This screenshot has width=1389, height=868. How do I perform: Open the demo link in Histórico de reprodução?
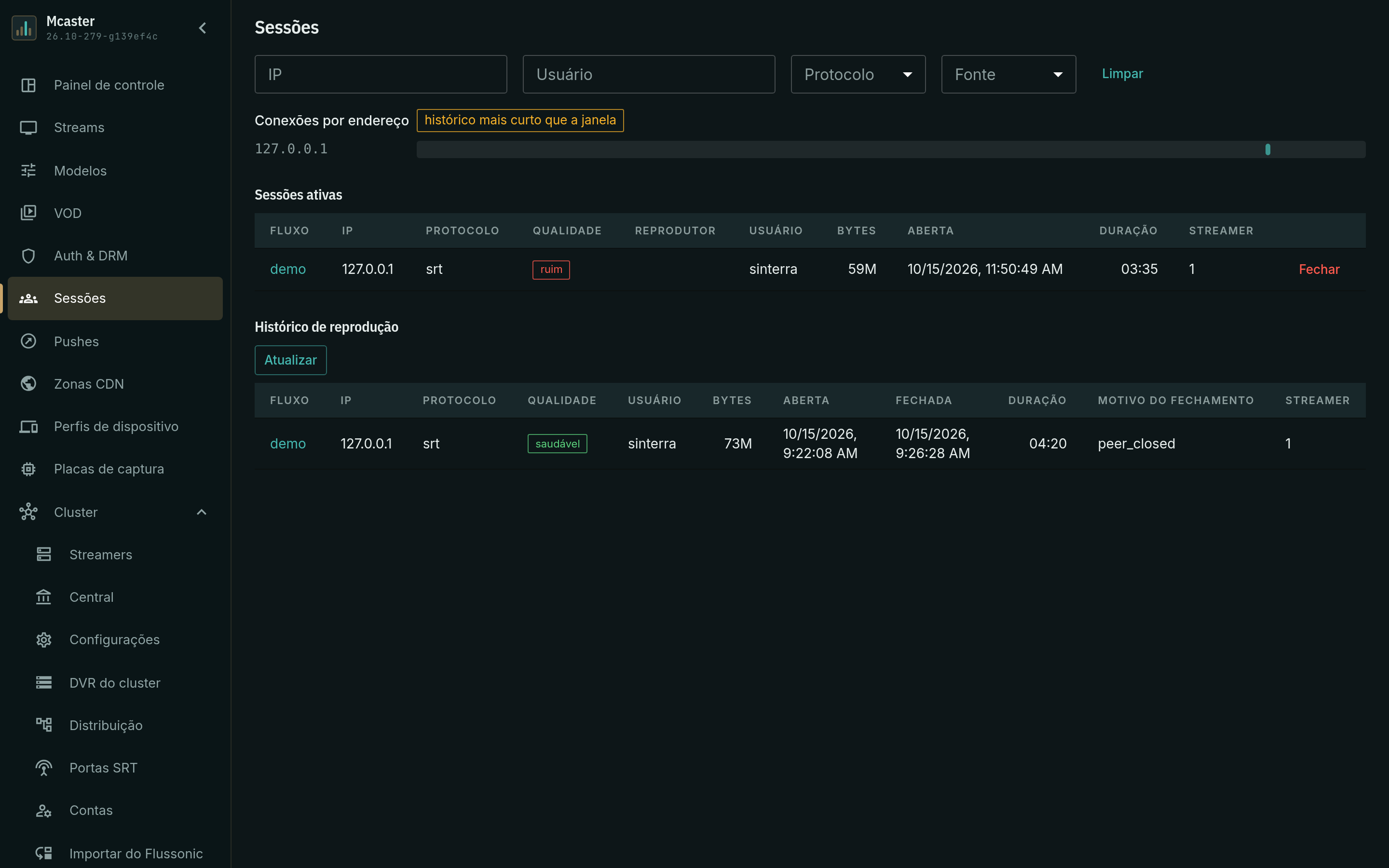[x=287, y=444]
